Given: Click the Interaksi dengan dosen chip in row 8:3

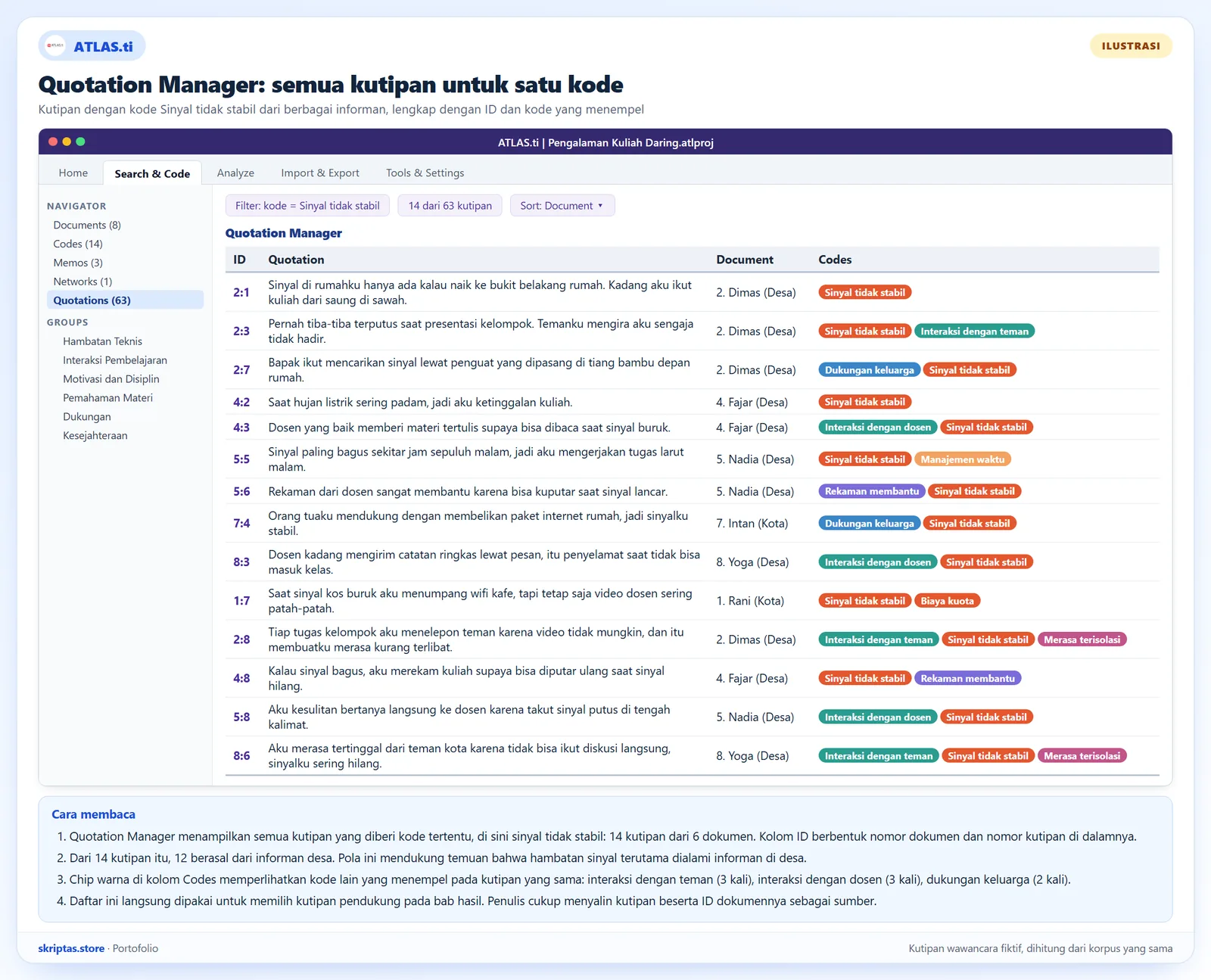Looking at the screenshot, I should 877,562.
